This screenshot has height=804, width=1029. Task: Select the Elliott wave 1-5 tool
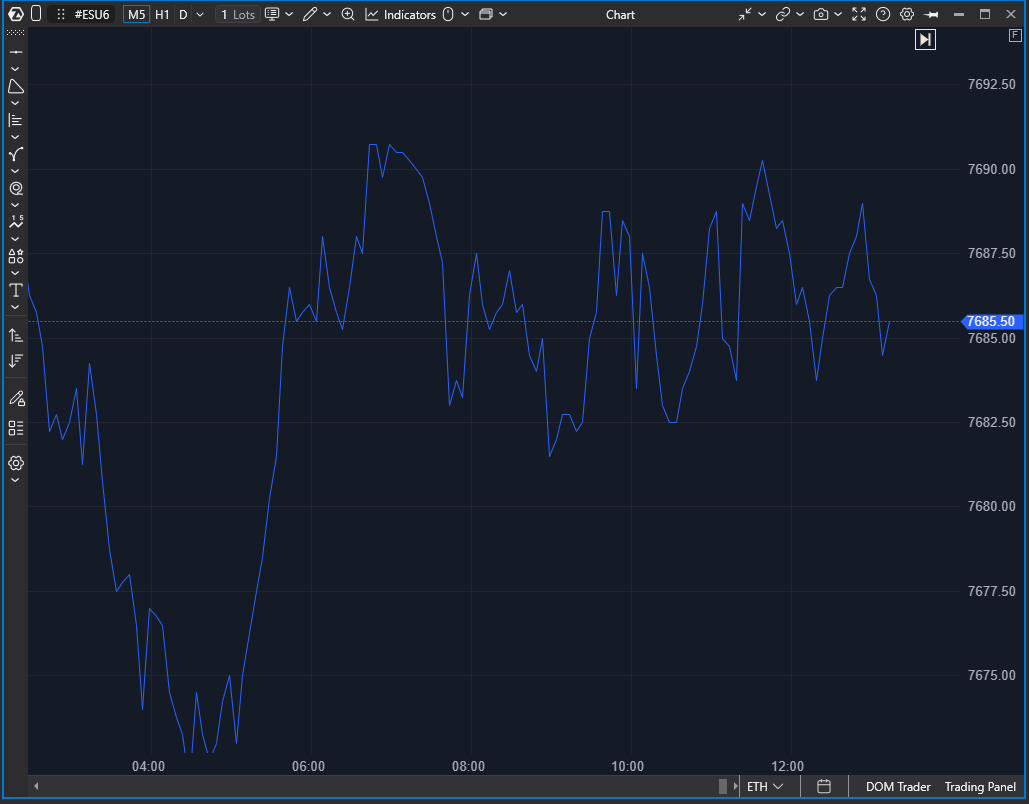point(16,222)
